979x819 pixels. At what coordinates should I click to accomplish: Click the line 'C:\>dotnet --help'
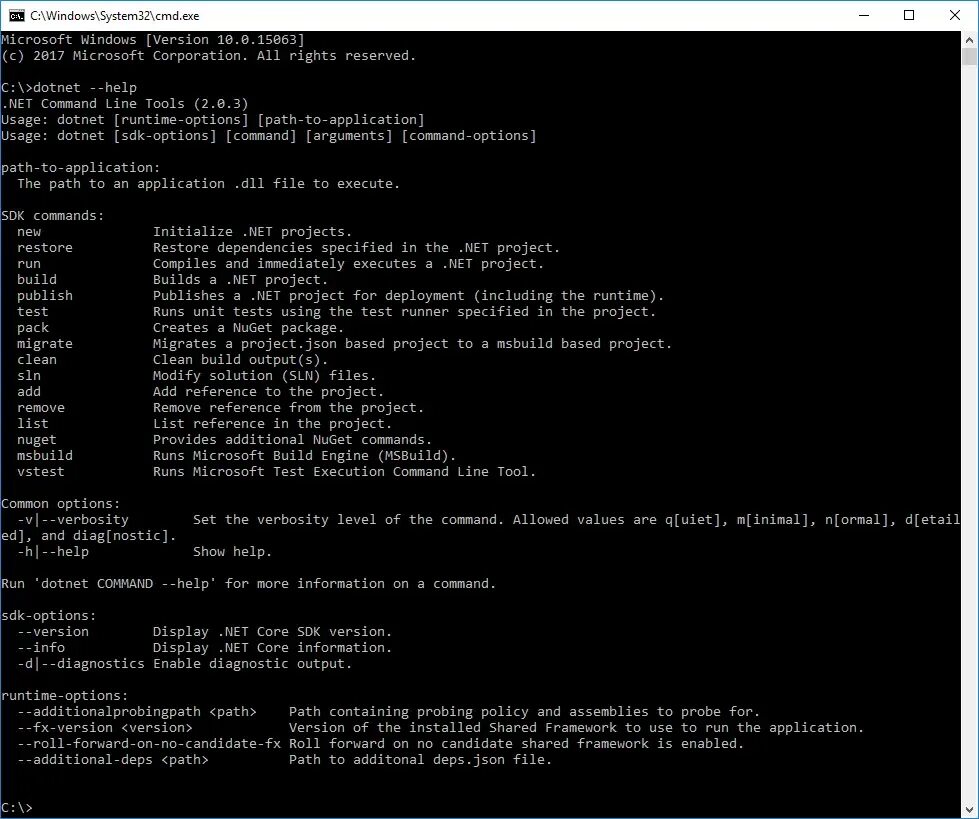point(69,88)
